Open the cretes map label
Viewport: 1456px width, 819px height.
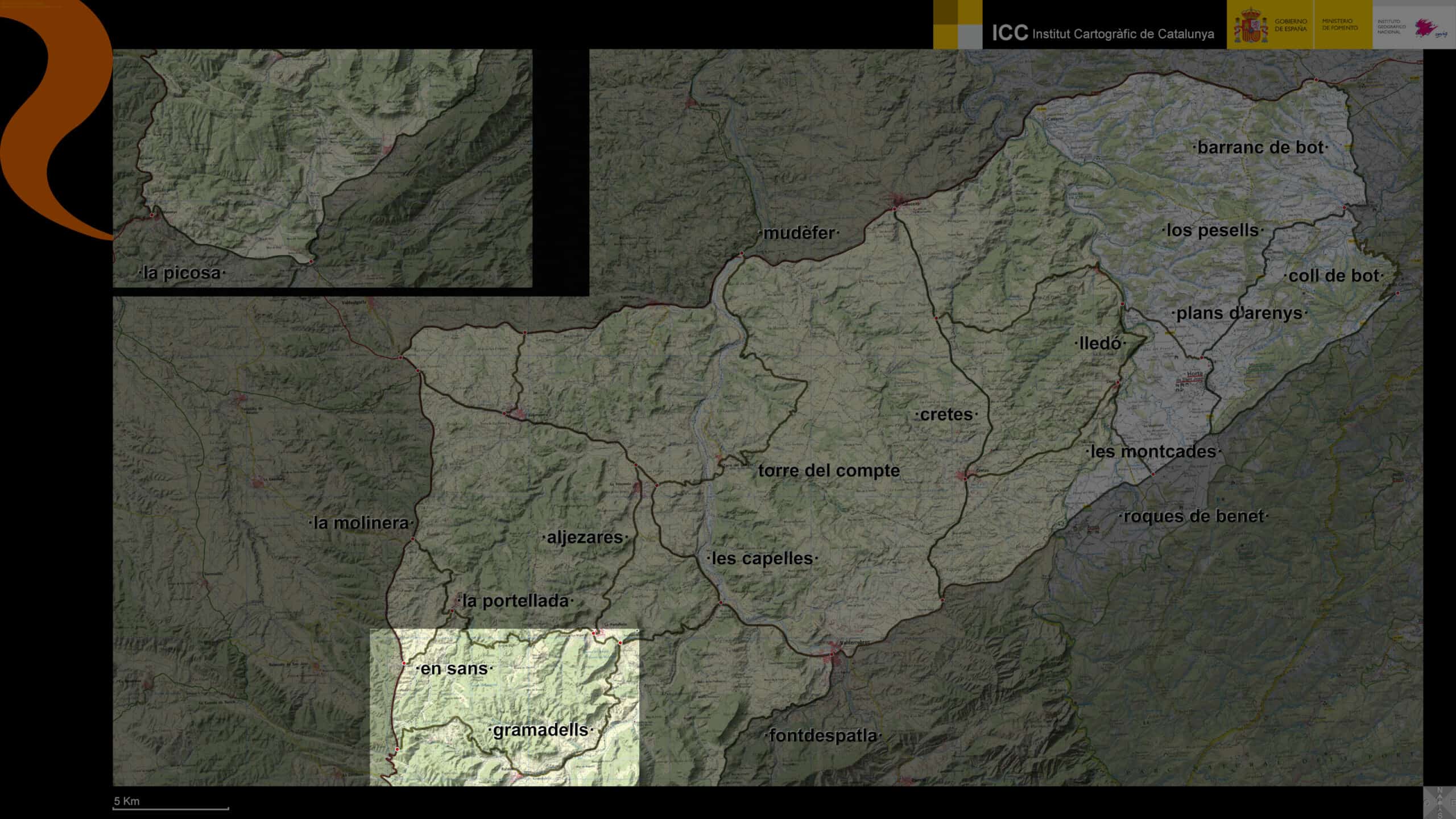[x=946, y=415]
